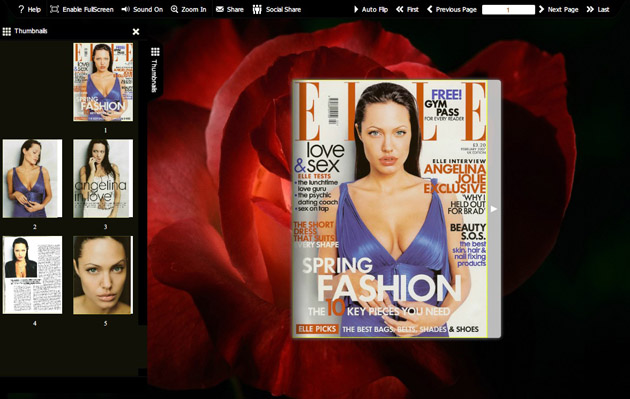Select page 2 thumbnail
The width and height of the screenshot is (630, 399).
click(33, 178)
